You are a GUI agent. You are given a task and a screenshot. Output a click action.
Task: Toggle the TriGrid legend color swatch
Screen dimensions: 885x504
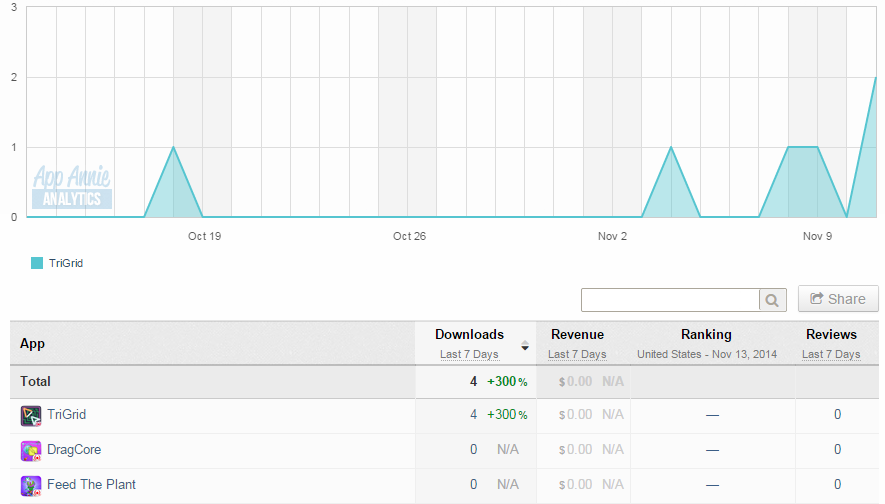click(x=37, y=263)
